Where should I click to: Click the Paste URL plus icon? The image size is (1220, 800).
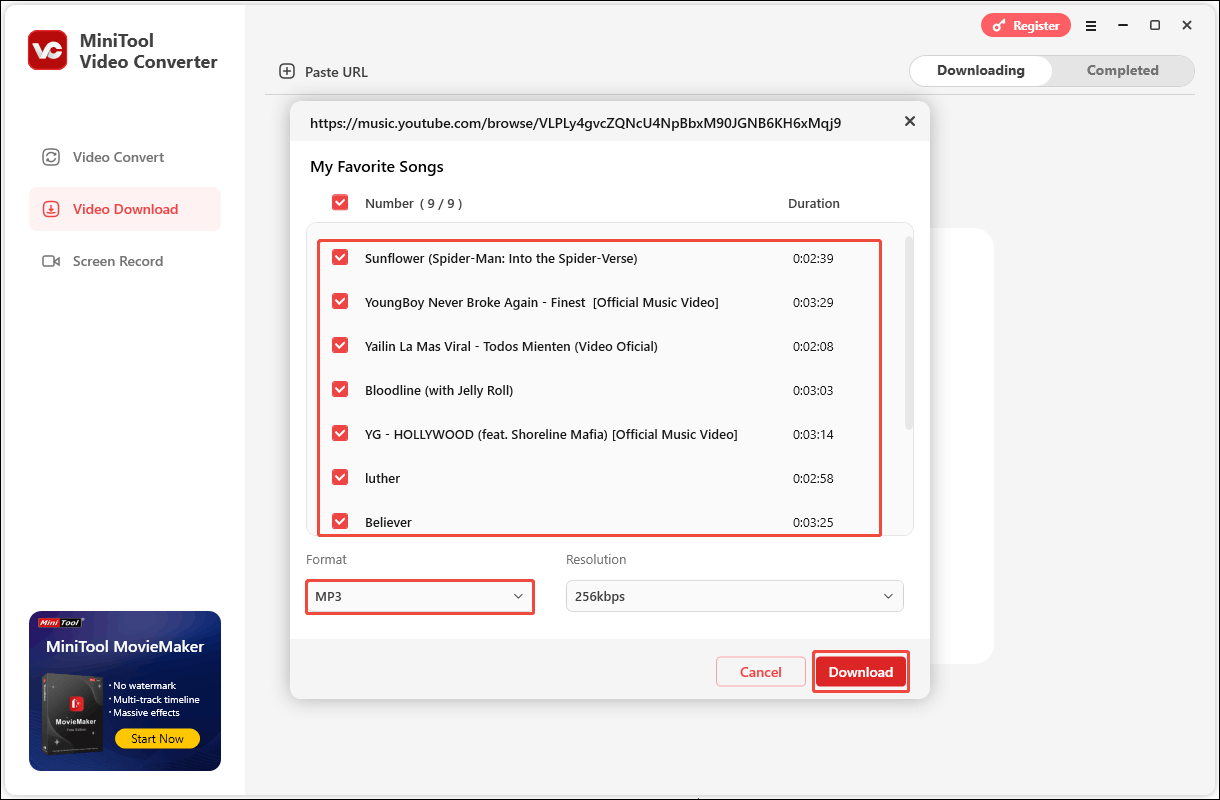[287, 71]
